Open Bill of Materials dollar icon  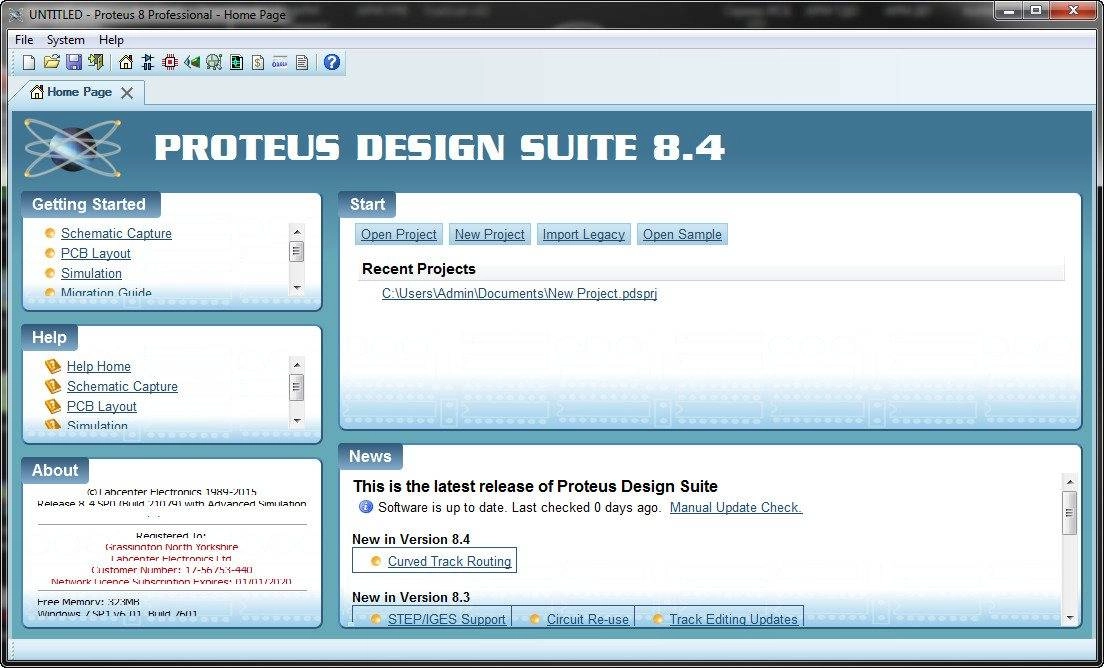pyautogui.click(x=258, y=63)
